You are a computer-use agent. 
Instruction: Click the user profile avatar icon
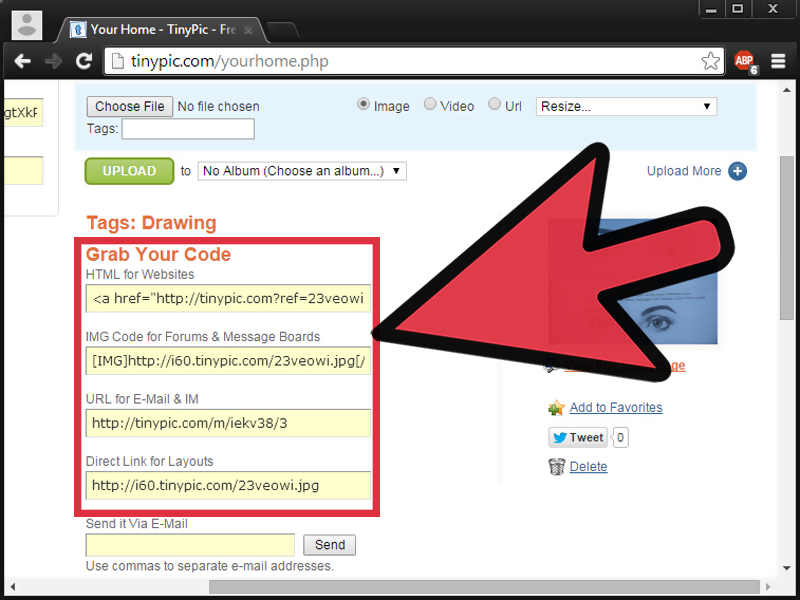27,25
